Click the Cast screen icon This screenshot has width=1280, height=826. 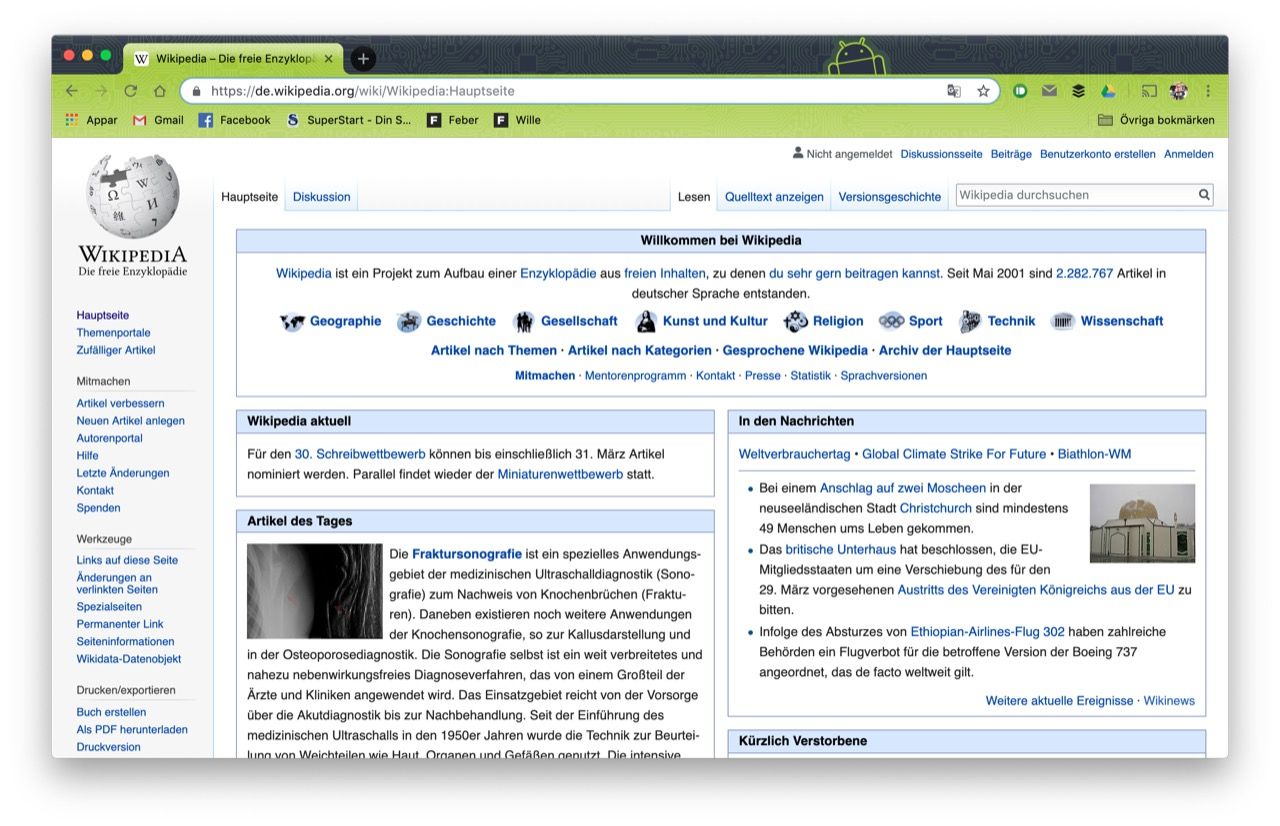tap(1149, 91)
